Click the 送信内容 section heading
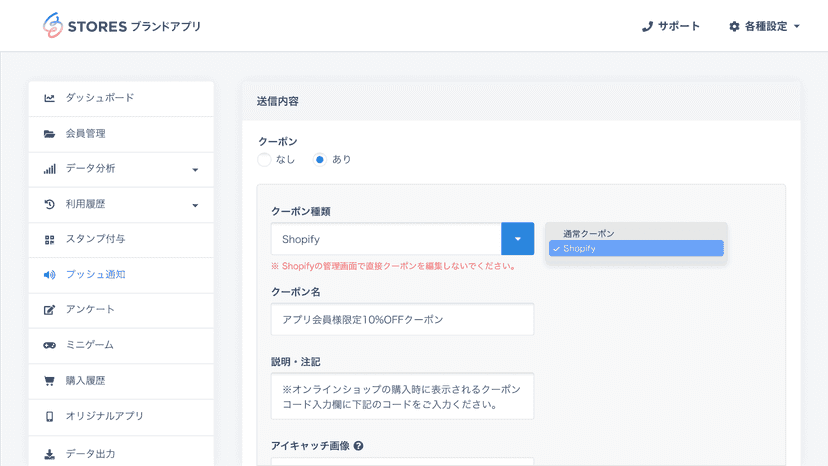This screenshot has width=828, height=466. (278, 101)
